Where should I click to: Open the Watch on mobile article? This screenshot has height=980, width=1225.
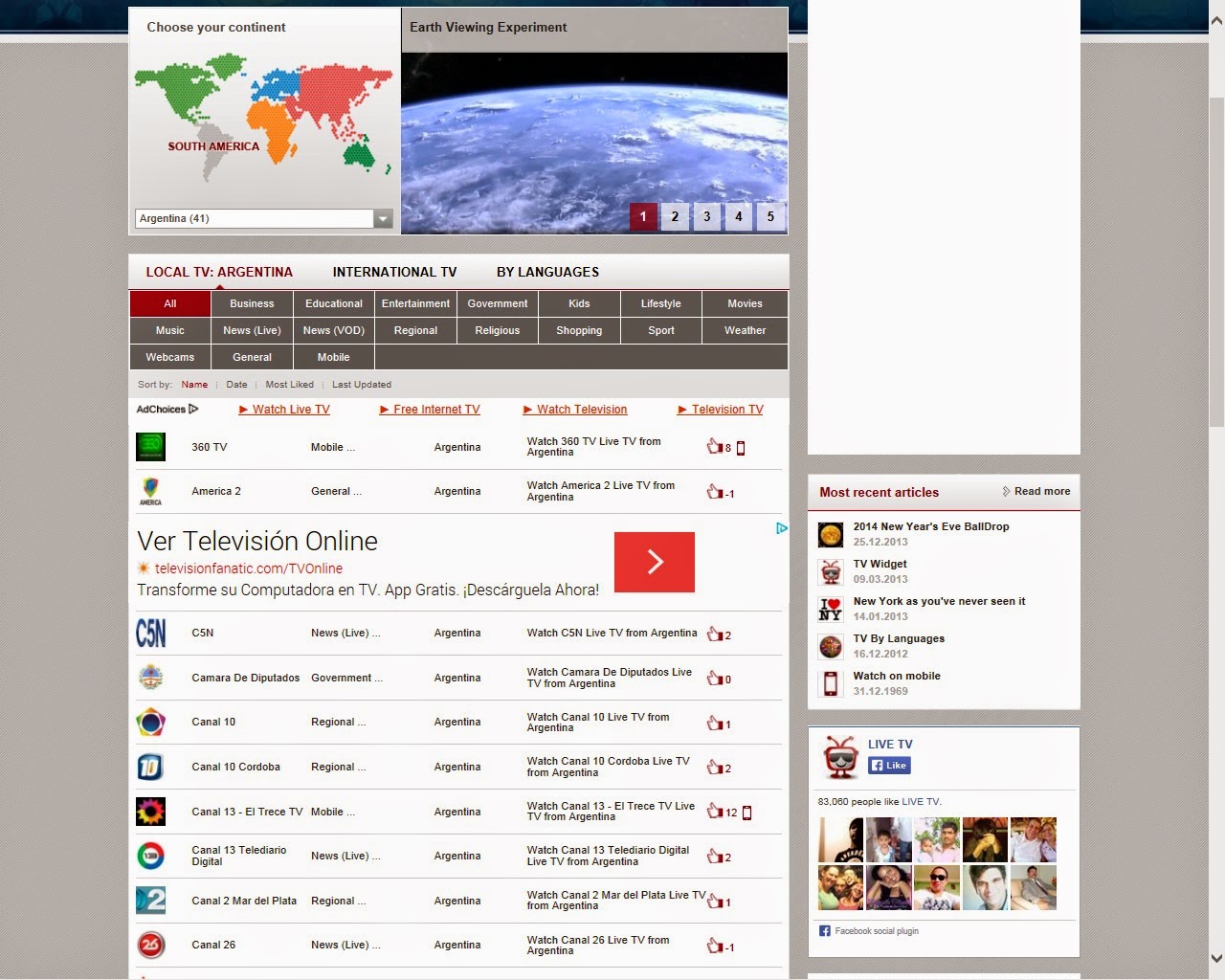click(x=897, y=676)
